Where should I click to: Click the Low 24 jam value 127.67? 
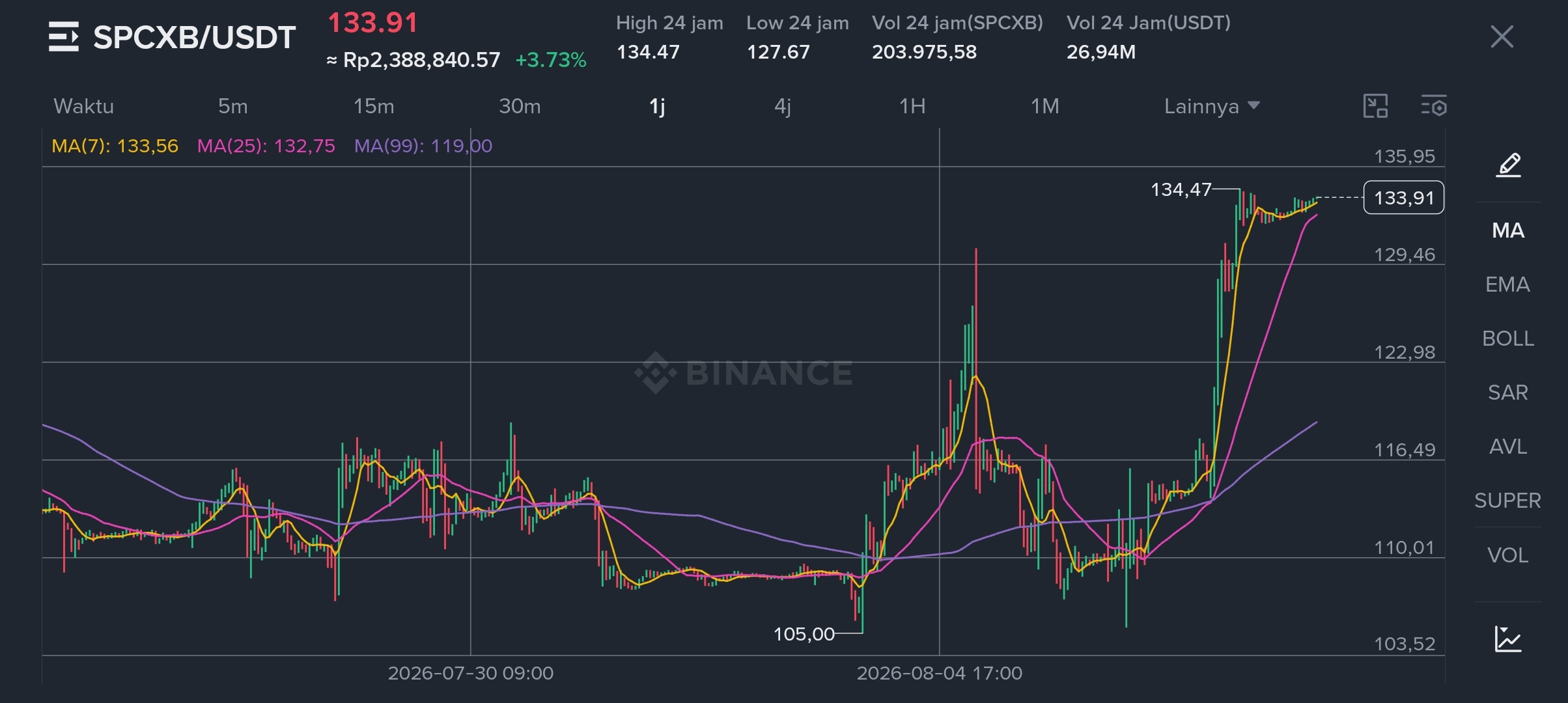click(x=778, y=52)
